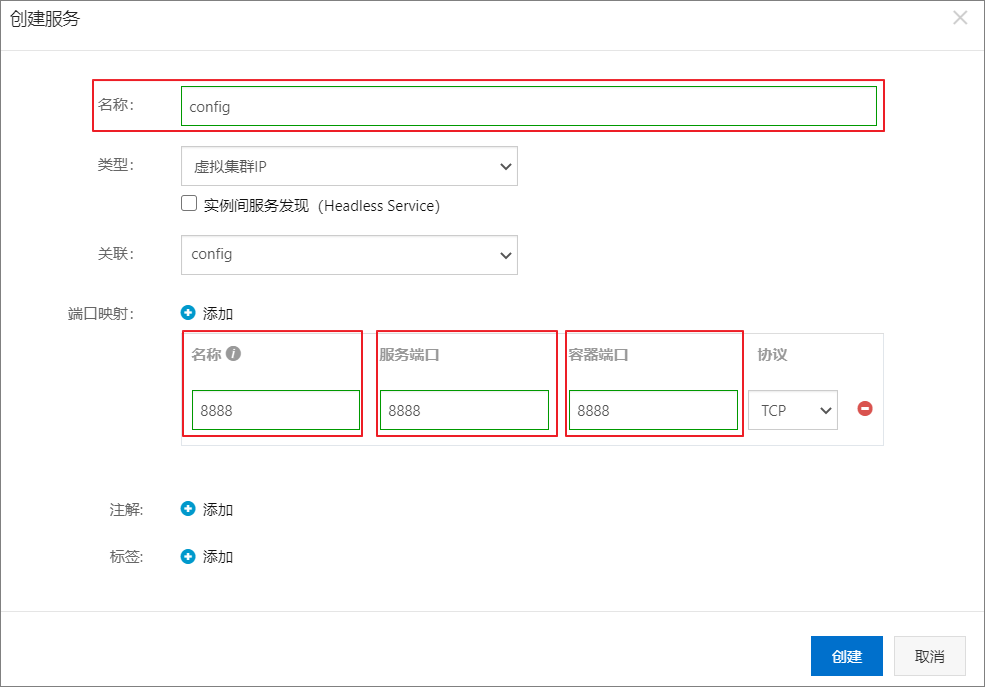985x687 pixels.
Task: Open the TCP protocol dropdown
Action: [x=793, y=410]
